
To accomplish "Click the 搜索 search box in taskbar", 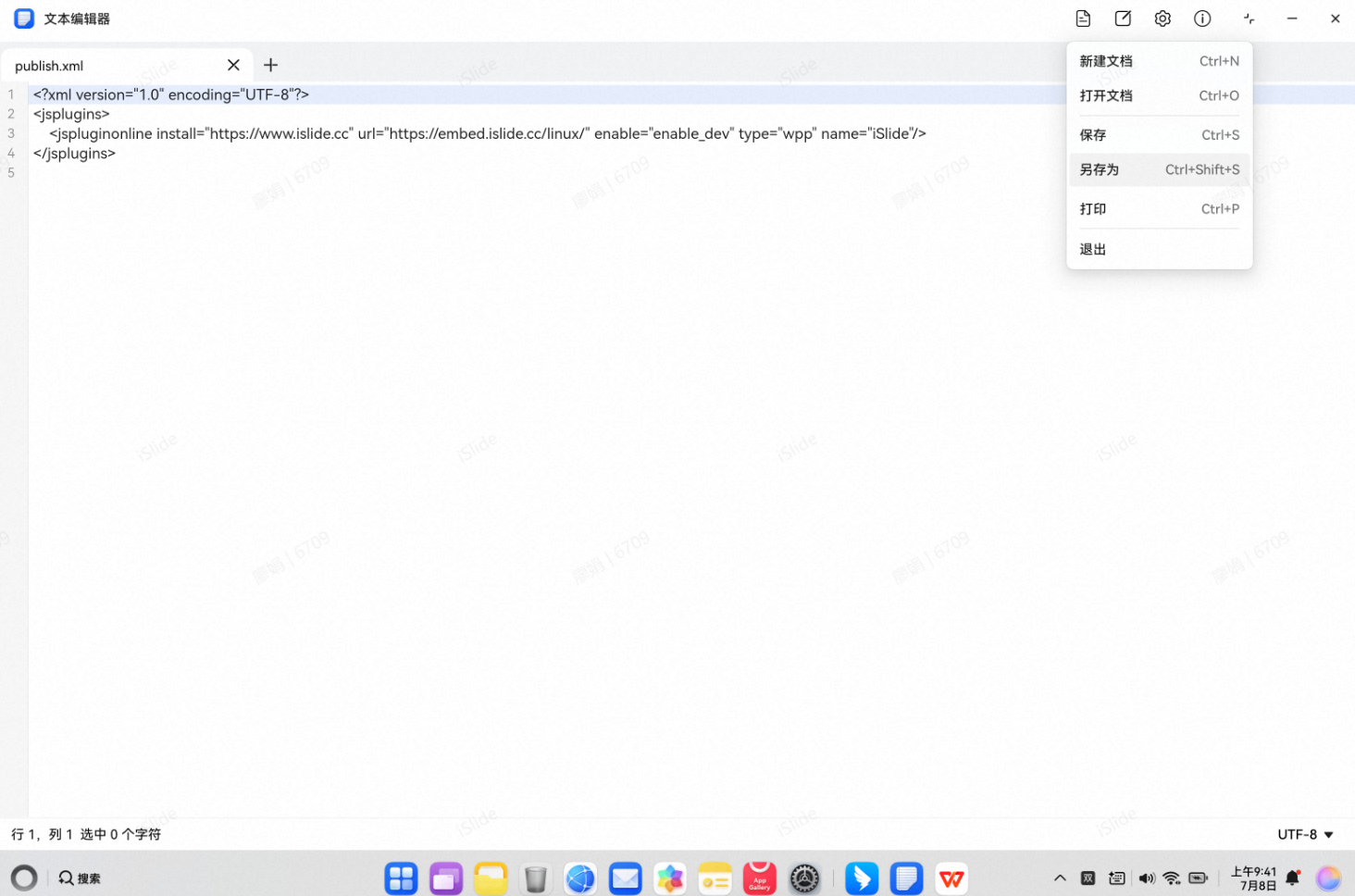I will click(x=81, y=878).
